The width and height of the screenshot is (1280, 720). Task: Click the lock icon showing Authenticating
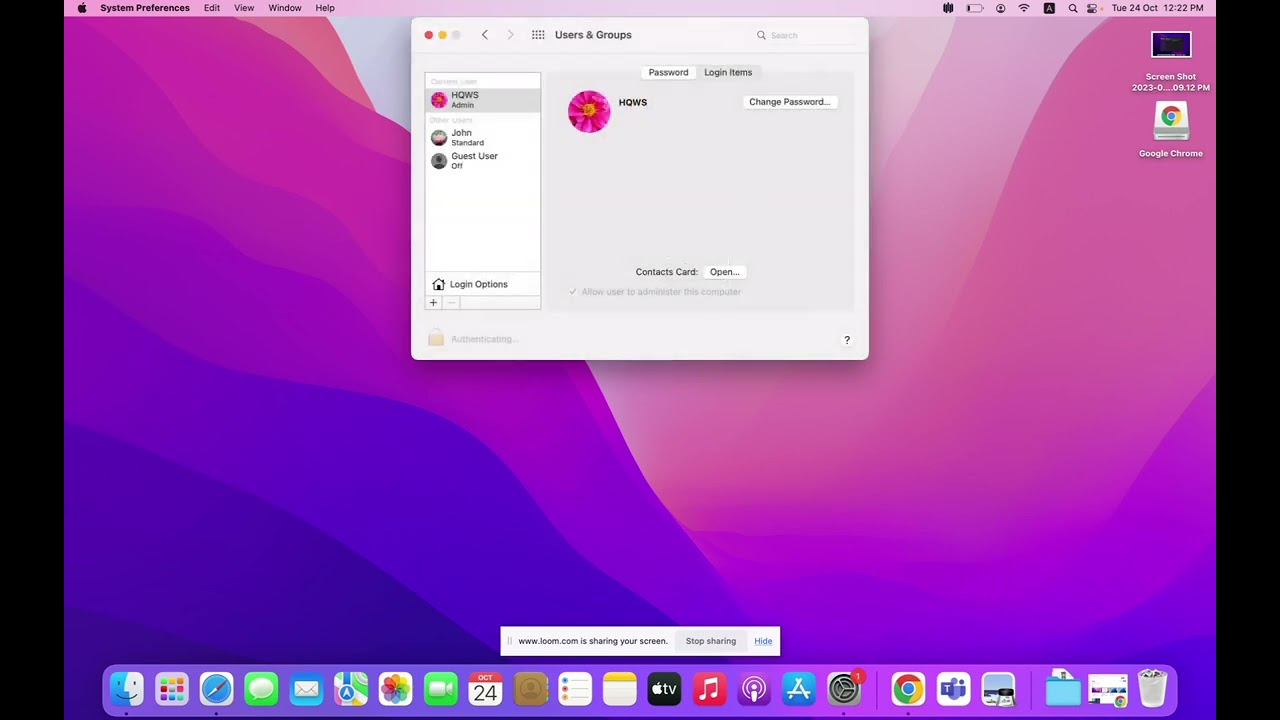[x=436, y=339]
